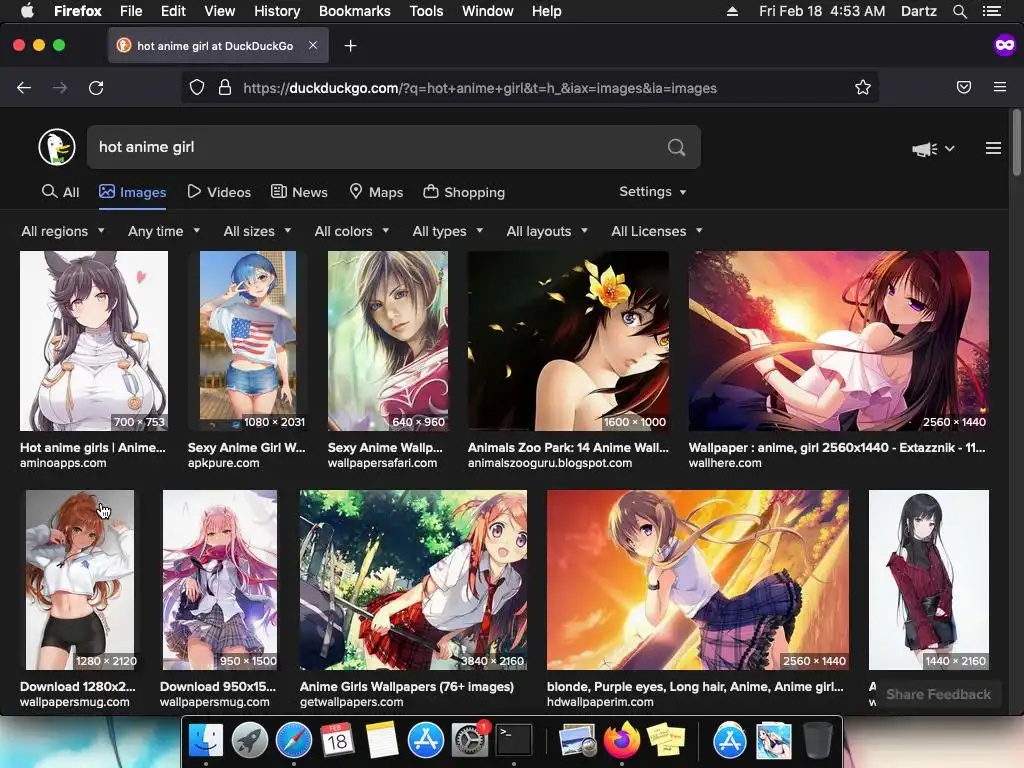Open 3840 × 2160 wallpaper thumbnail

[413, 580]
